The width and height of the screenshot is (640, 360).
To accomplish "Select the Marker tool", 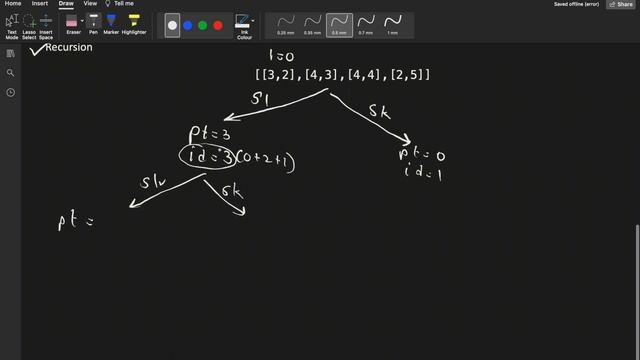I will 111,24.
